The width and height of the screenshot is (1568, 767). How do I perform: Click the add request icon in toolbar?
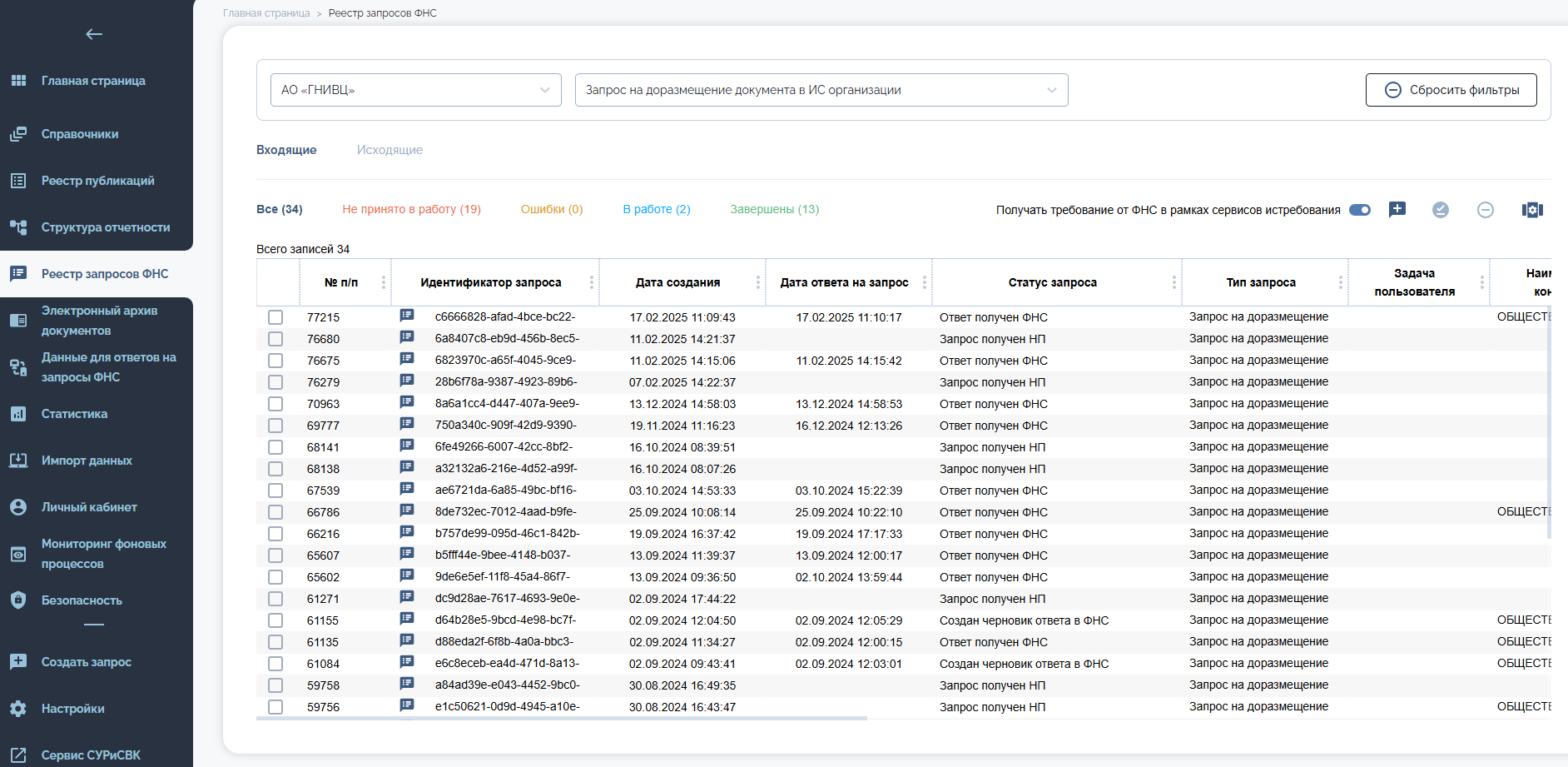[1397, 210]
